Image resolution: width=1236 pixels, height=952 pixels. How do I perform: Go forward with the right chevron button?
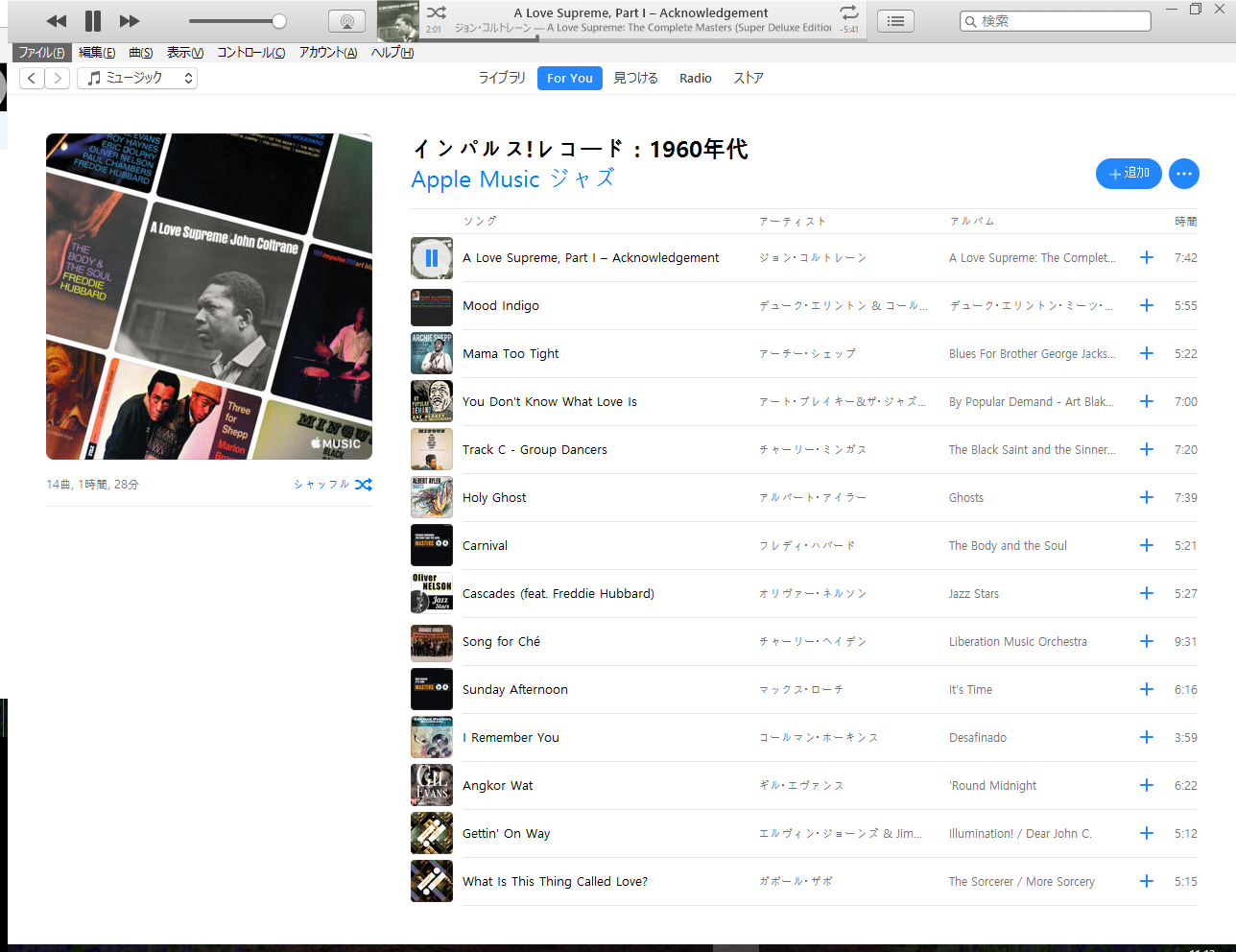[58, 78]
